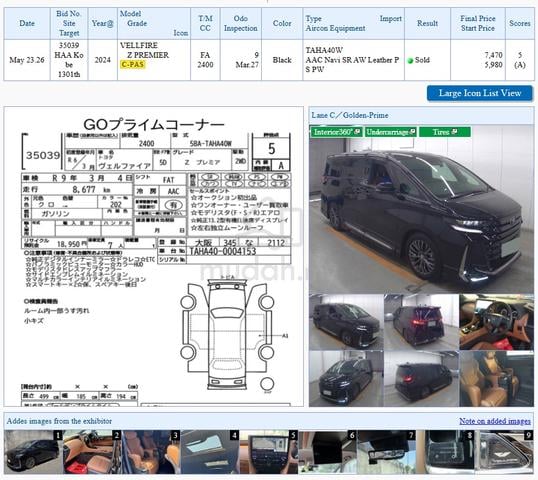The height and width of the screenshot is (480, 538).
Task: Click the green Sold status dot
Action: [410, 61]
